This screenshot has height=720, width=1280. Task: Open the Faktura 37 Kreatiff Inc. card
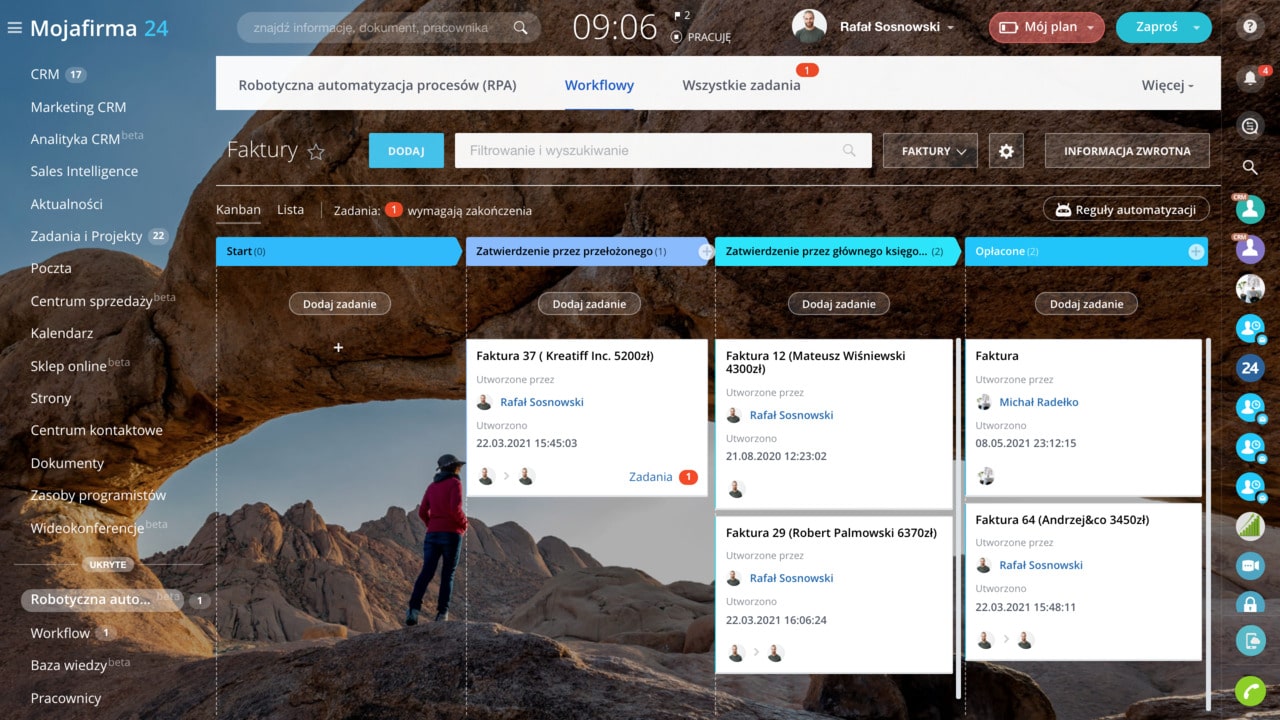tap(565, 356)
